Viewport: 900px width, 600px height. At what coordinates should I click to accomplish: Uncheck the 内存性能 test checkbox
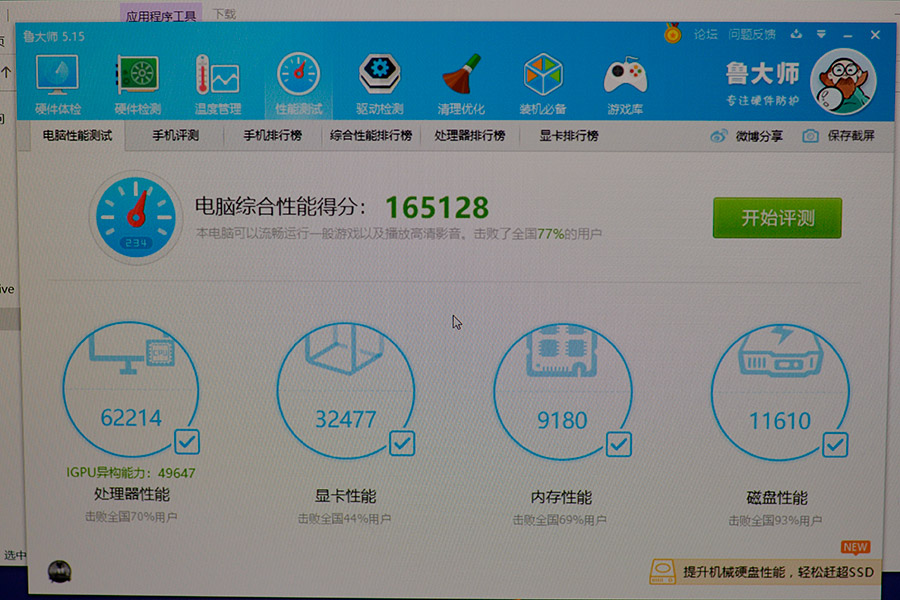(618, 444)
